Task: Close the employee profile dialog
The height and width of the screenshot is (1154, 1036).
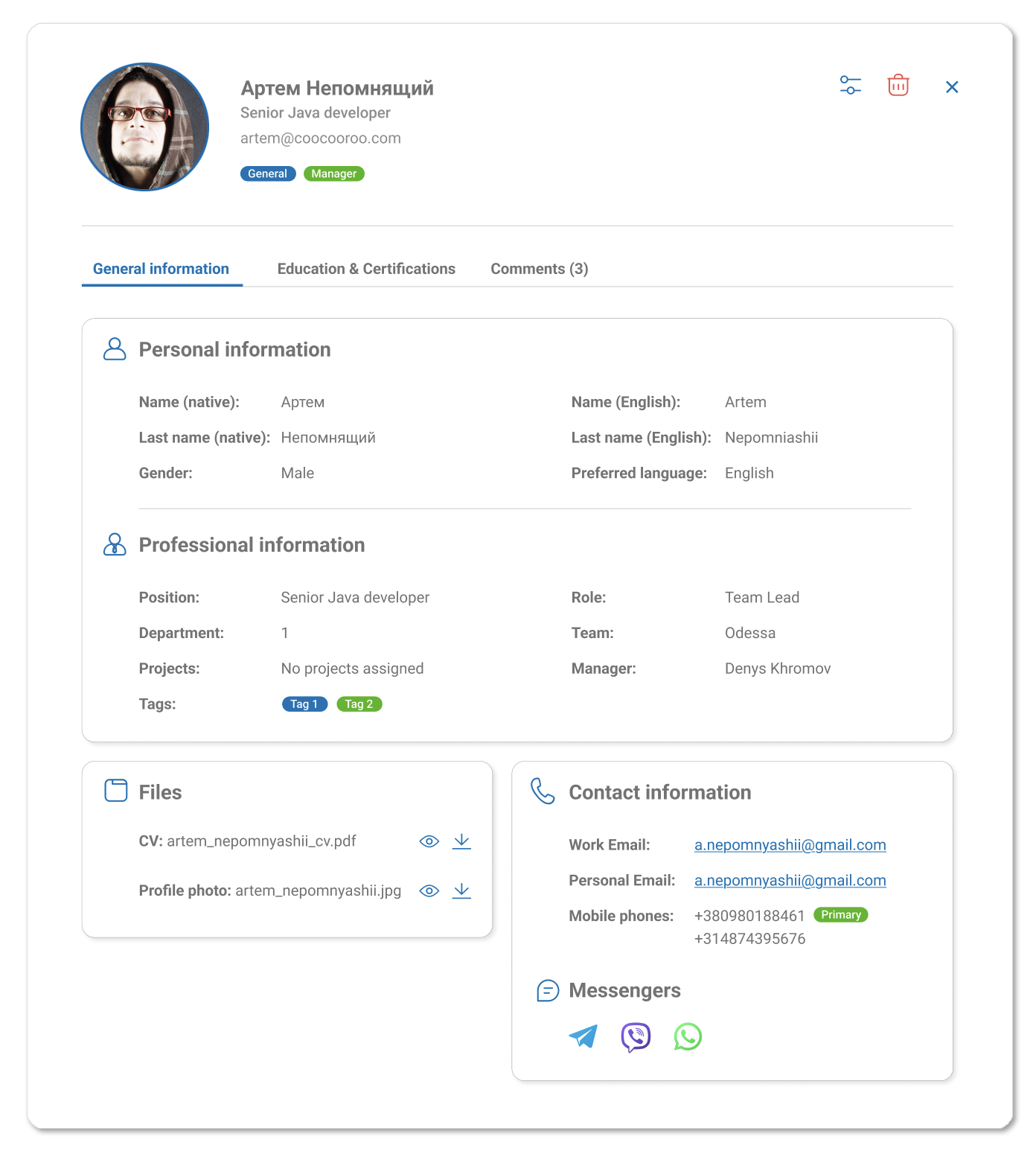Action: (951, 87)
